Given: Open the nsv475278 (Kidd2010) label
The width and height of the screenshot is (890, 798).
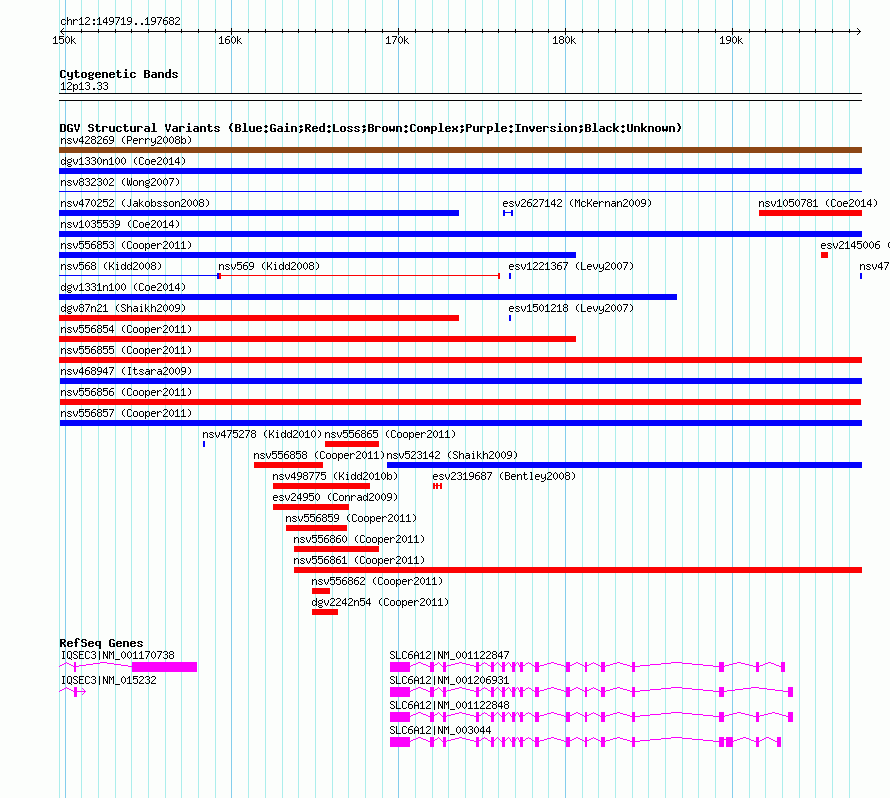Looking at the screenshot, I should click(x=262, y=434).
